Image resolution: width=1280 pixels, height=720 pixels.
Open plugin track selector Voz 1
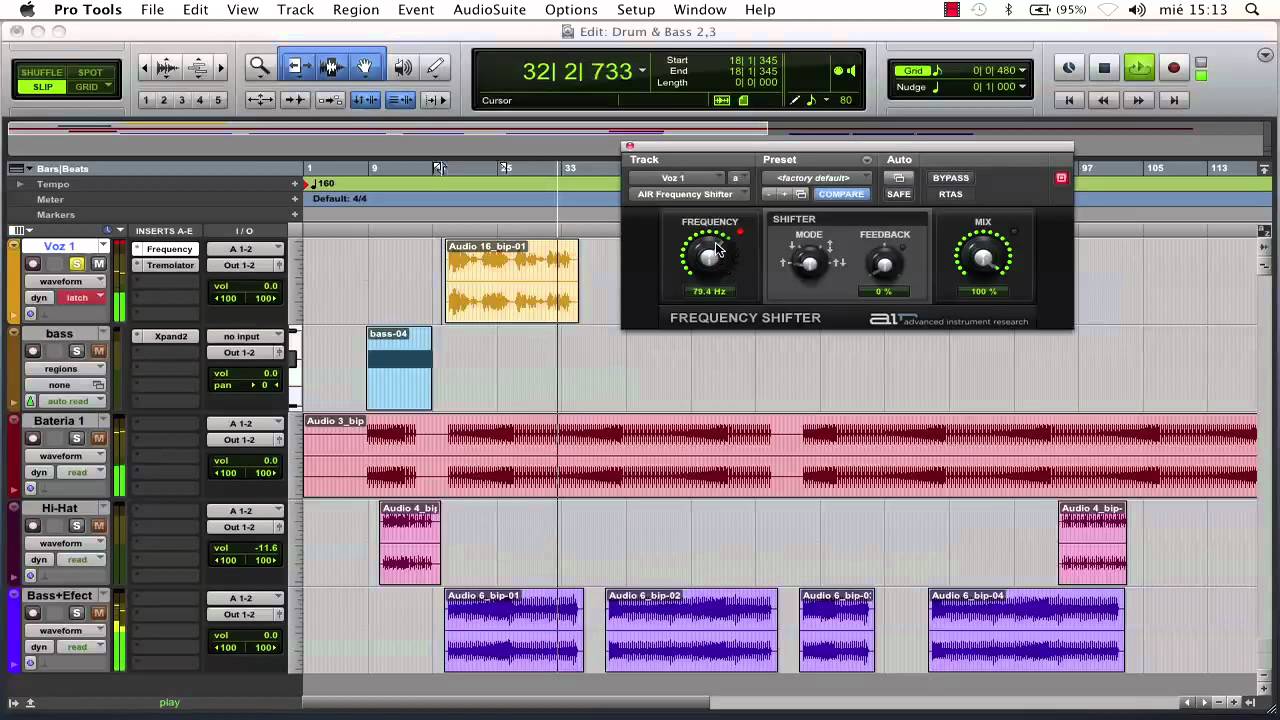tap(675, 178)
